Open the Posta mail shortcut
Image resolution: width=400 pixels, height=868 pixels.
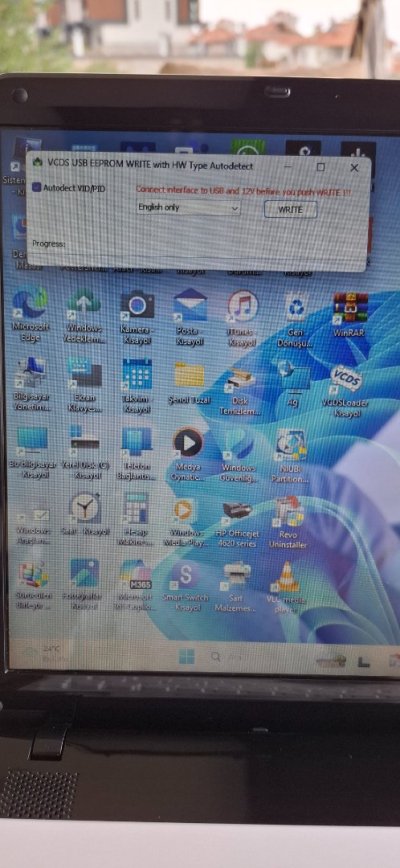click(190, 317)
